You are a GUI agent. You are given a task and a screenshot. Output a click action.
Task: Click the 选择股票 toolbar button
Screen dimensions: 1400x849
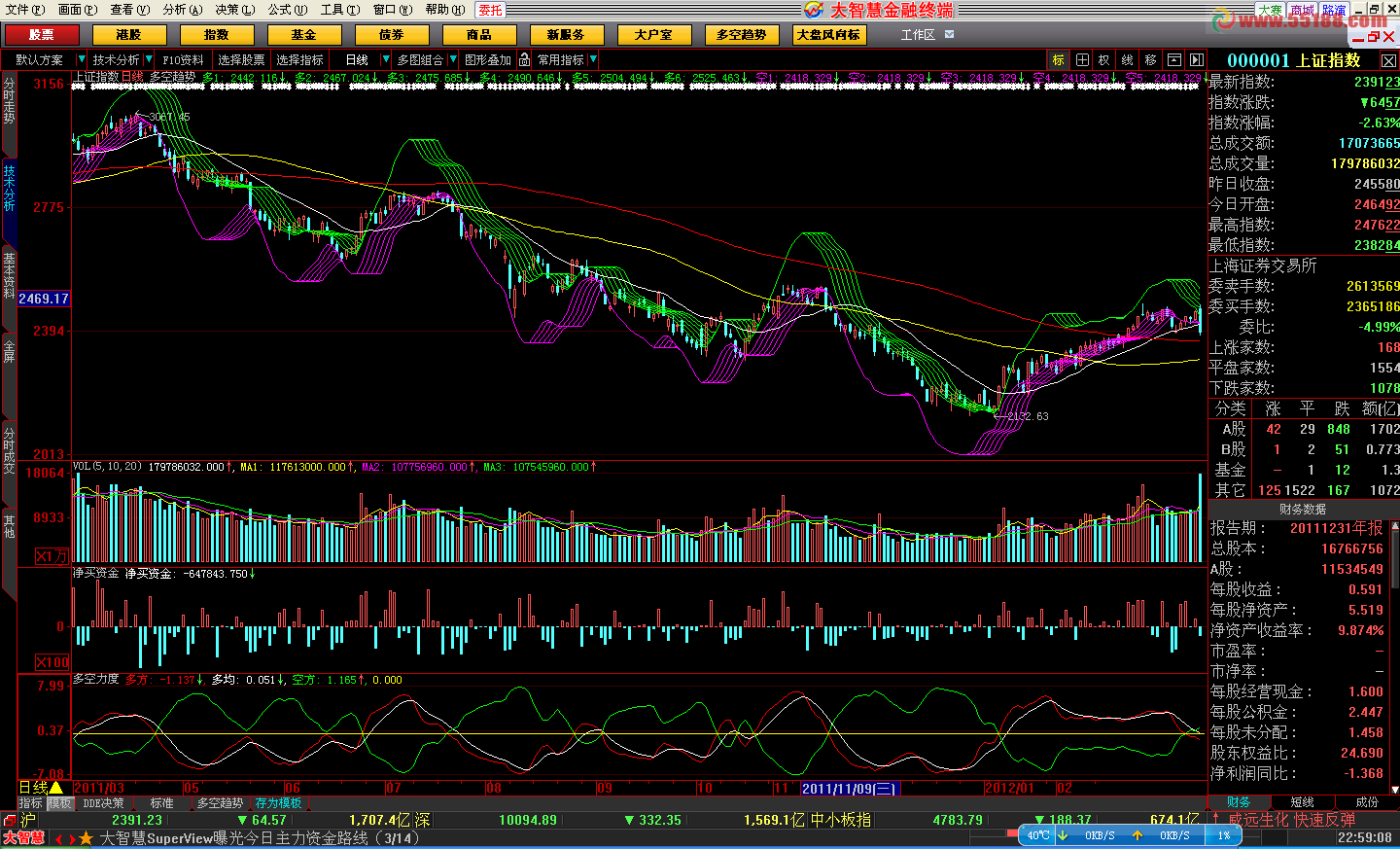point(241,60)
